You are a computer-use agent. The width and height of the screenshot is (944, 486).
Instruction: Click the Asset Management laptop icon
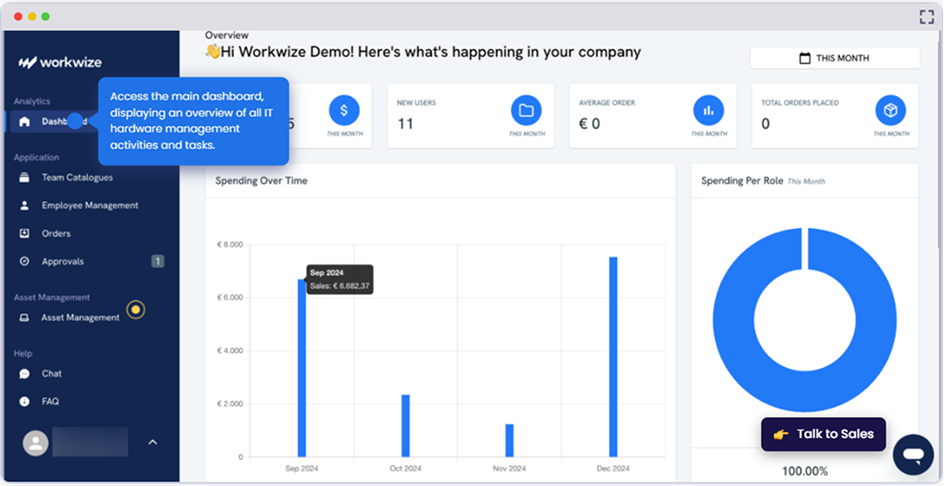click(x=25, y=318)
